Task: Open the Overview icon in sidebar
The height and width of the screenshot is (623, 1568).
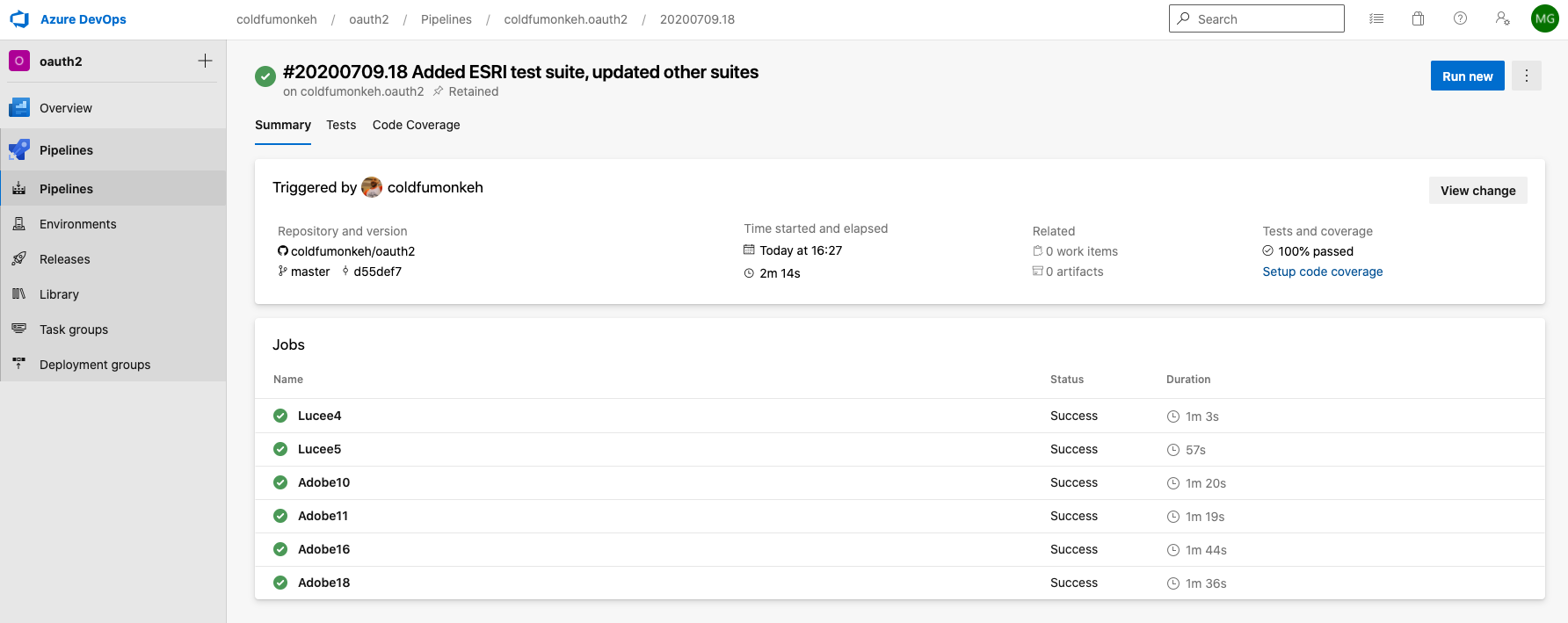Action: [19, 108]
